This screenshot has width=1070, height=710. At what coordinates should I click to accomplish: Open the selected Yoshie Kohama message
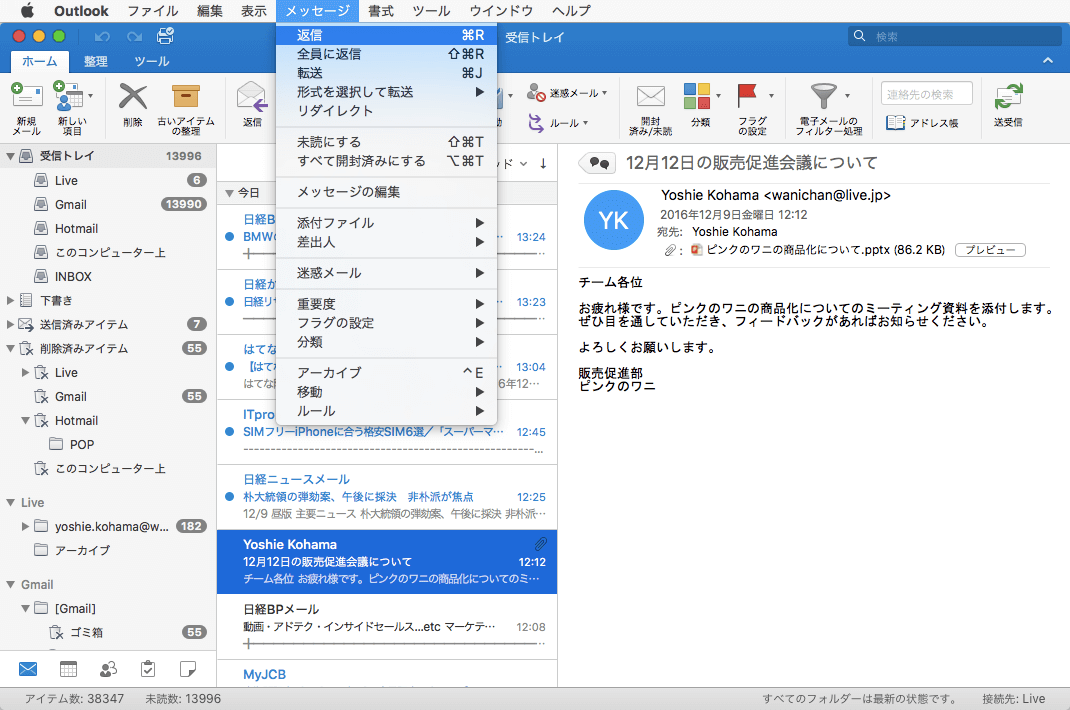[x=387, y=562]
